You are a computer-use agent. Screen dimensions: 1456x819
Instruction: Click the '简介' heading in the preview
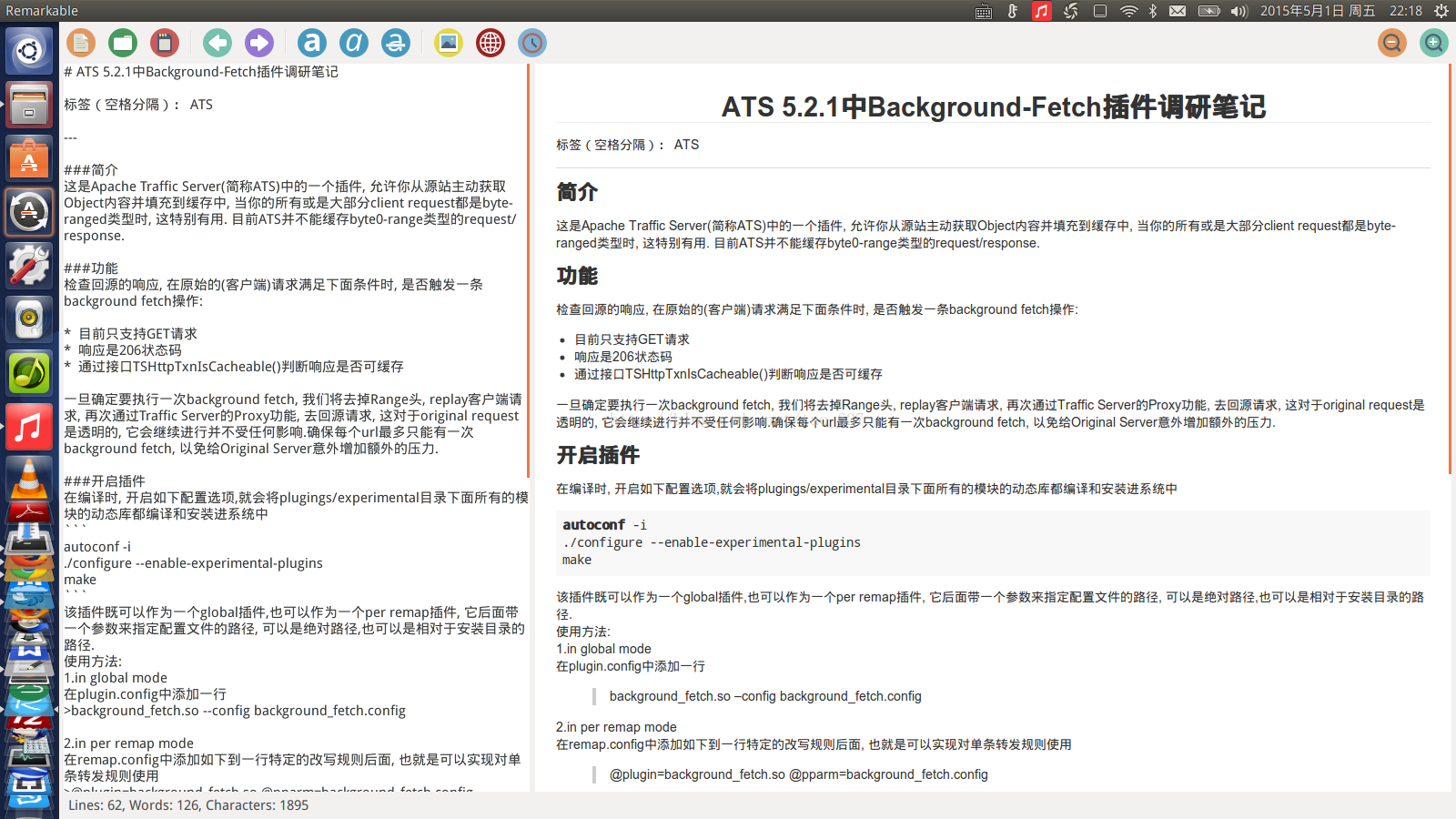[577, 192]
